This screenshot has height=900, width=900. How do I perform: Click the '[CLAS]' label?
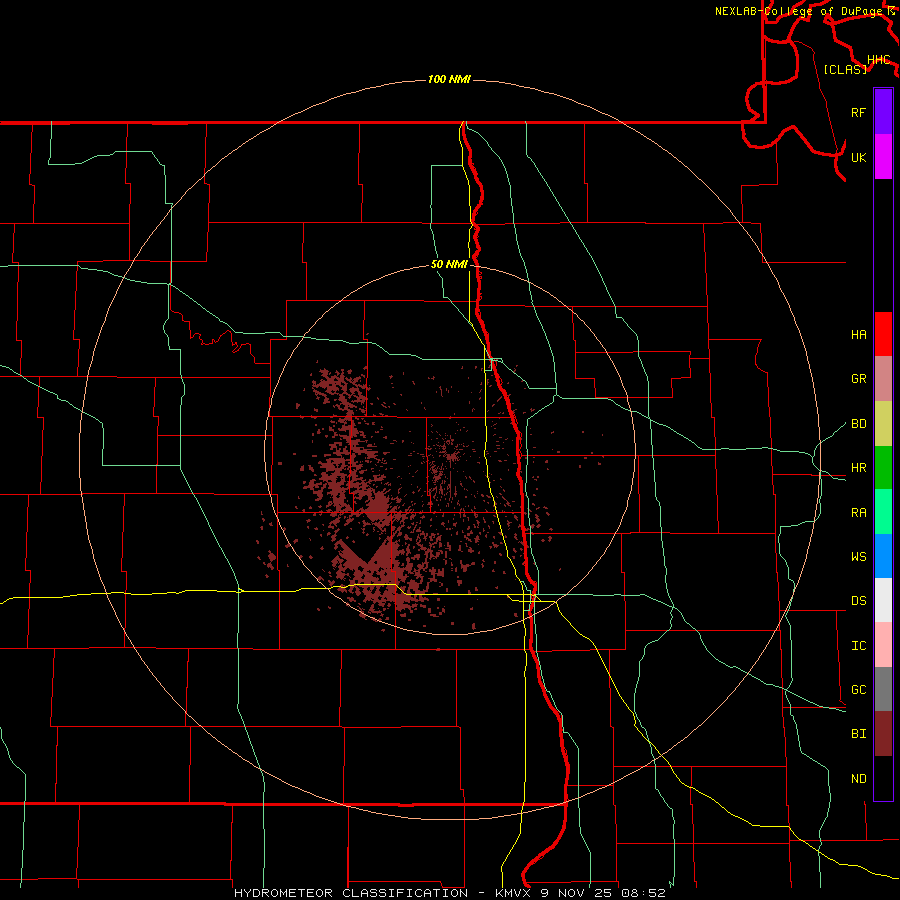[845, 69]
